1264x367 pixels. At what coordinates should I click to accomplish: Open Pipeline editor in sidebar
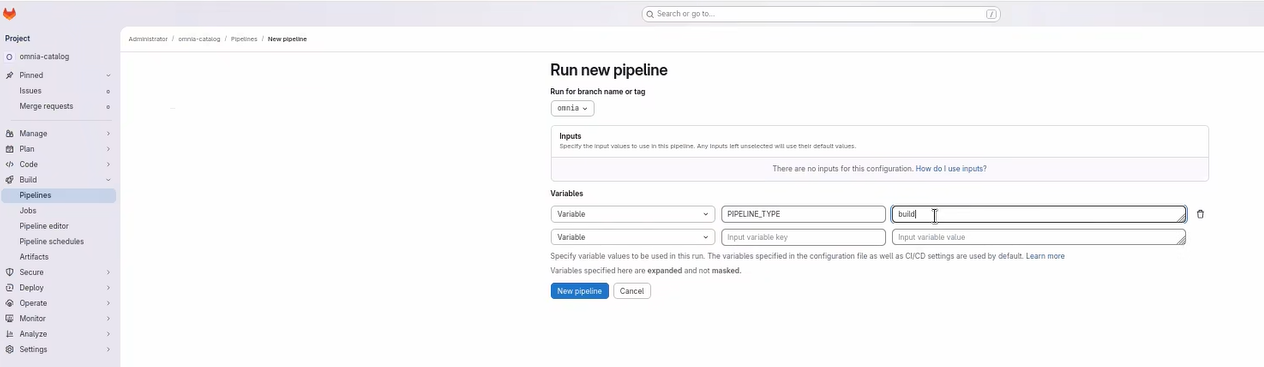click(x=60, y=226)
